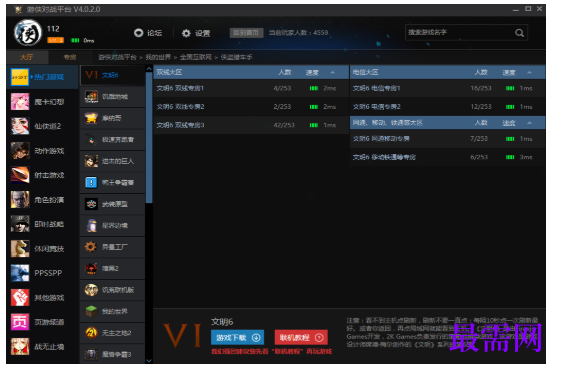Click 我的世界 in the breadcrumb
The height and width of the screenshot is (369, 561).
tap(158, 57)
